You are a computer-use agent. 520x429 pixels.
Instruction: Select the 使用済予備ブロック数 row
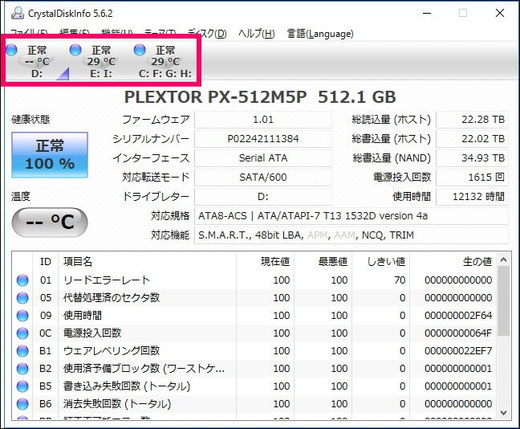[255, 368]
